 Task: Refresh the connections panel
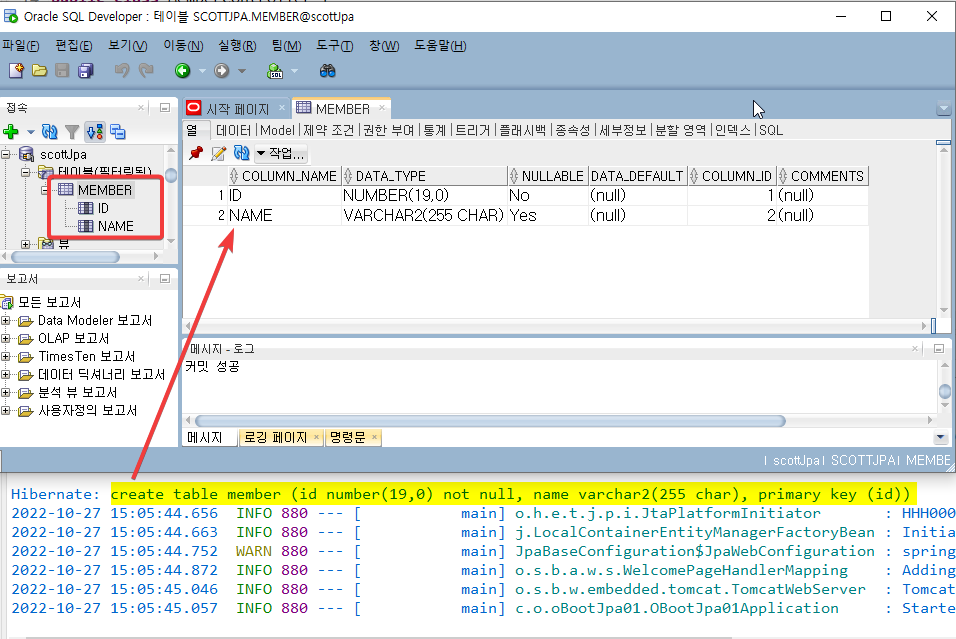coord(49,131)
